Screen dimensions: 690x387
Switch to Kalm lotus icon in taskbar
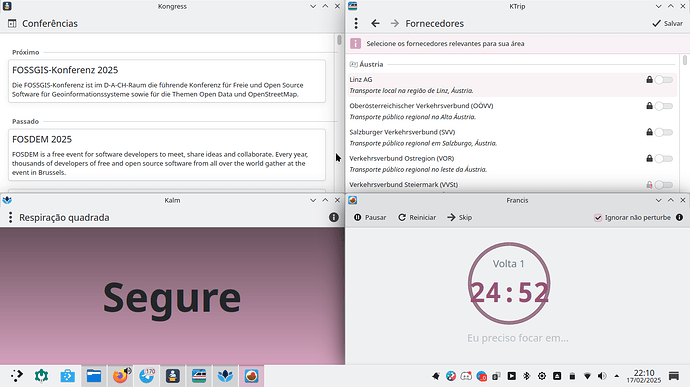(x=225, y=376)
